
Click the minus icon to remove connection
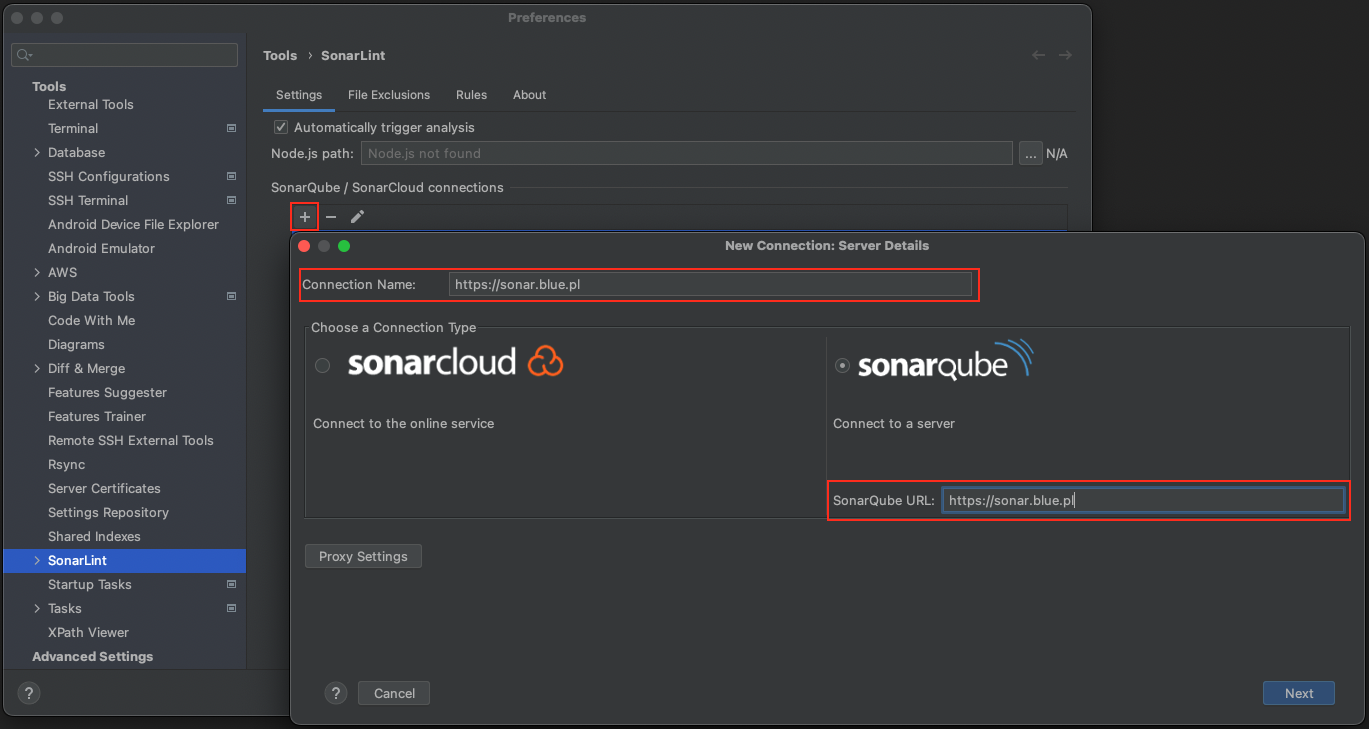click(x=331, y=217)
